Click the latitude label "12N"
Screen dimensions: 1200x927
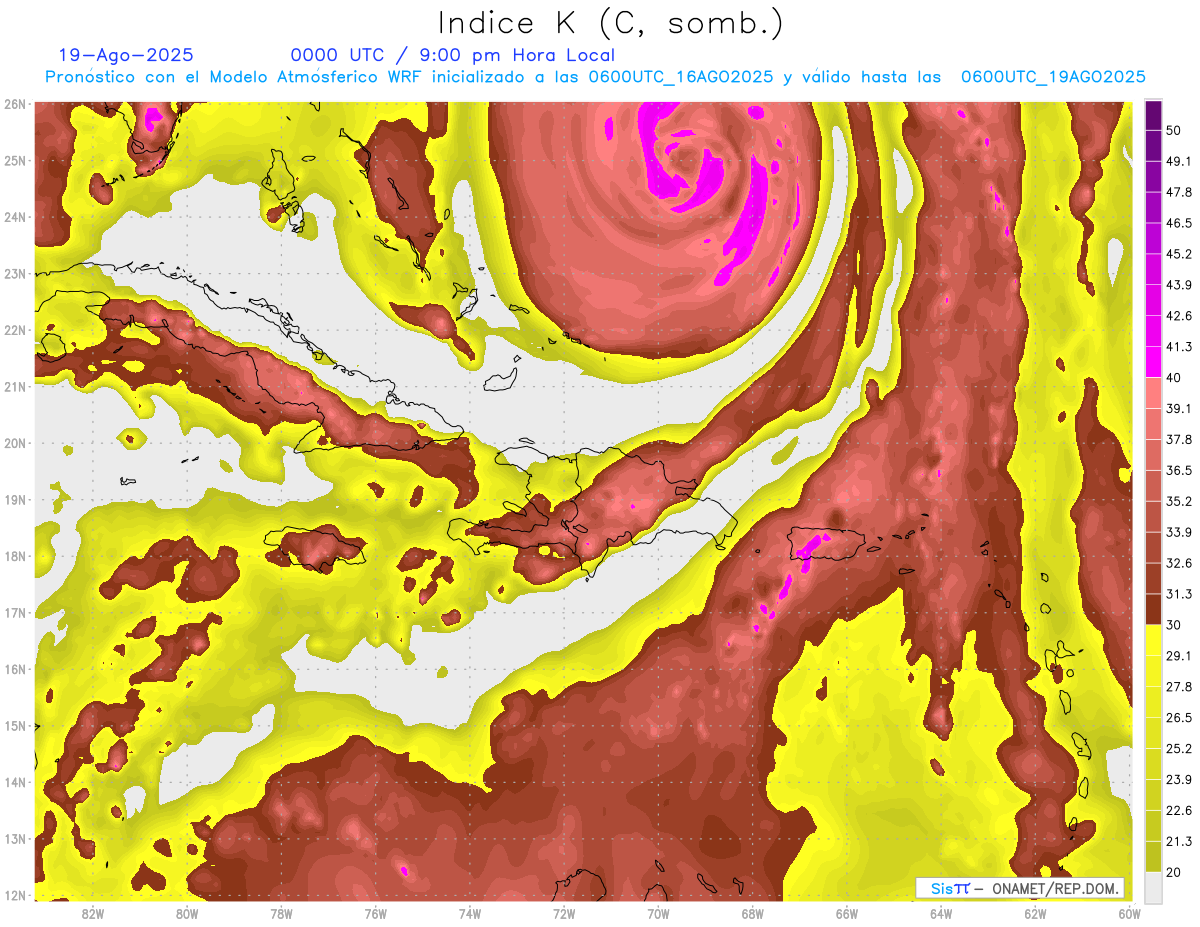coord(15,895)
